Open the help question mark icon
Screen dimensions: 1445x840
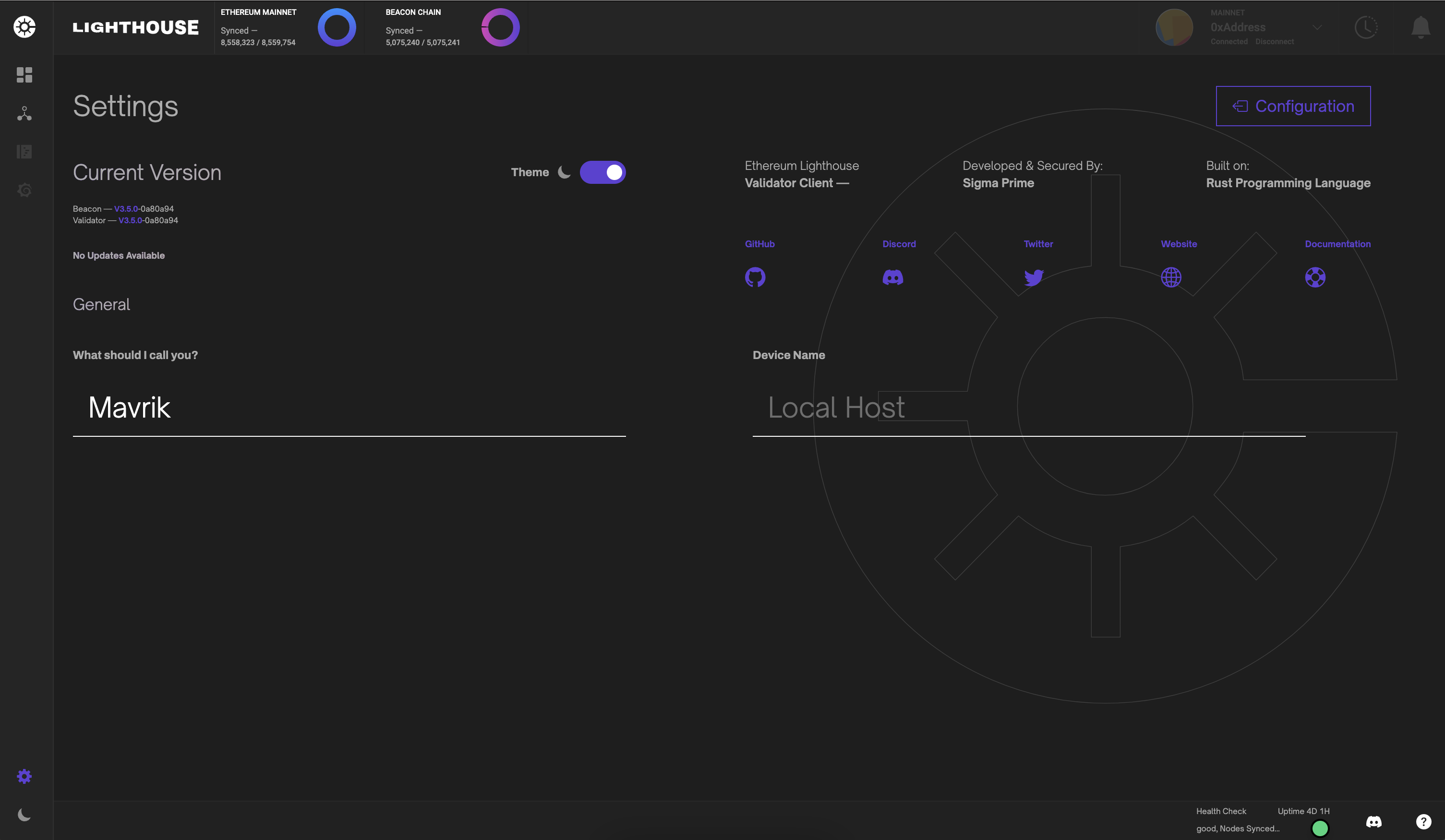[1423, 822]
